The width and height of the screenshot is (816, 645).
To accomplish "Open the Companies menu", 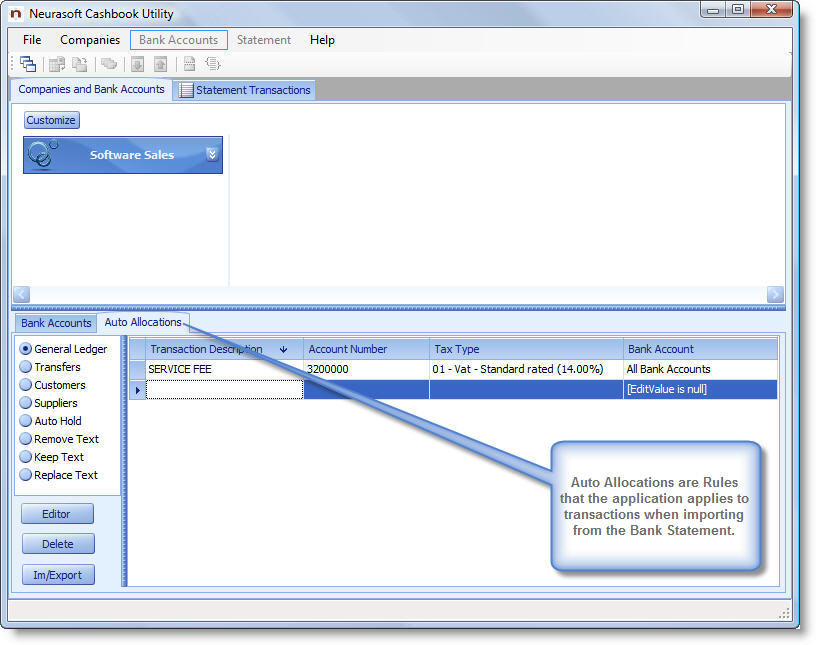I will (90, 40).
